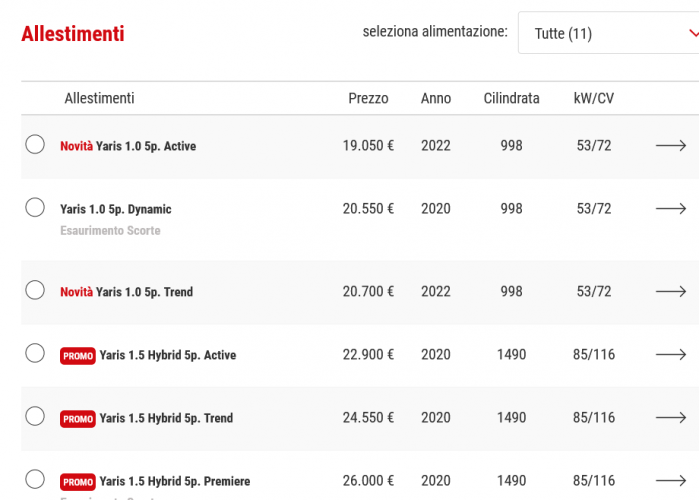Click arrow icon for Yaris 1.0 5p. Trend
The height and width of the screenshot is (500, 699).
pyautogui.click(x=670, y=292)
